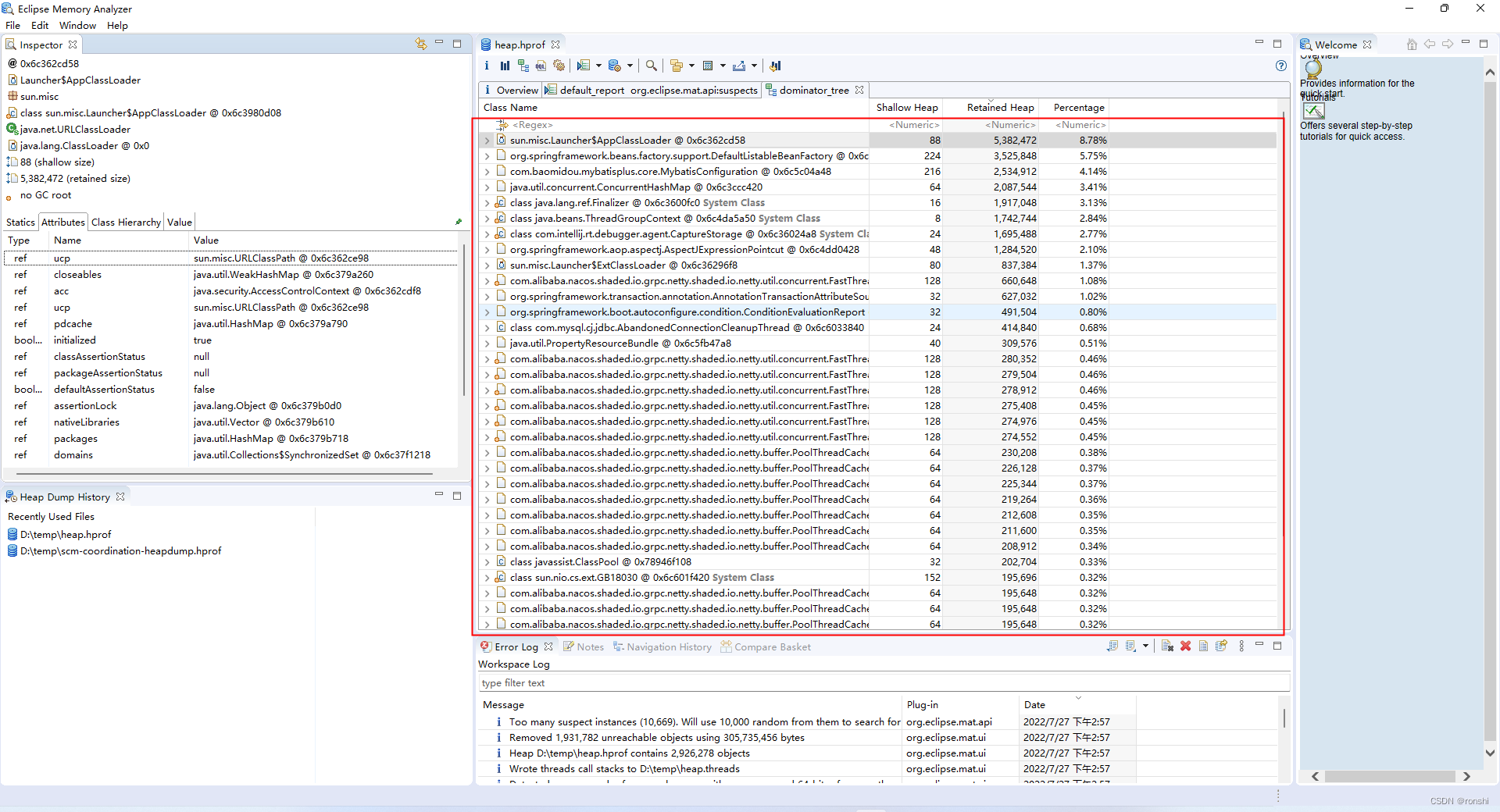1500x812 pixels.
Task: Switch to Statics tab in Inspector
Action: (20, 222)
